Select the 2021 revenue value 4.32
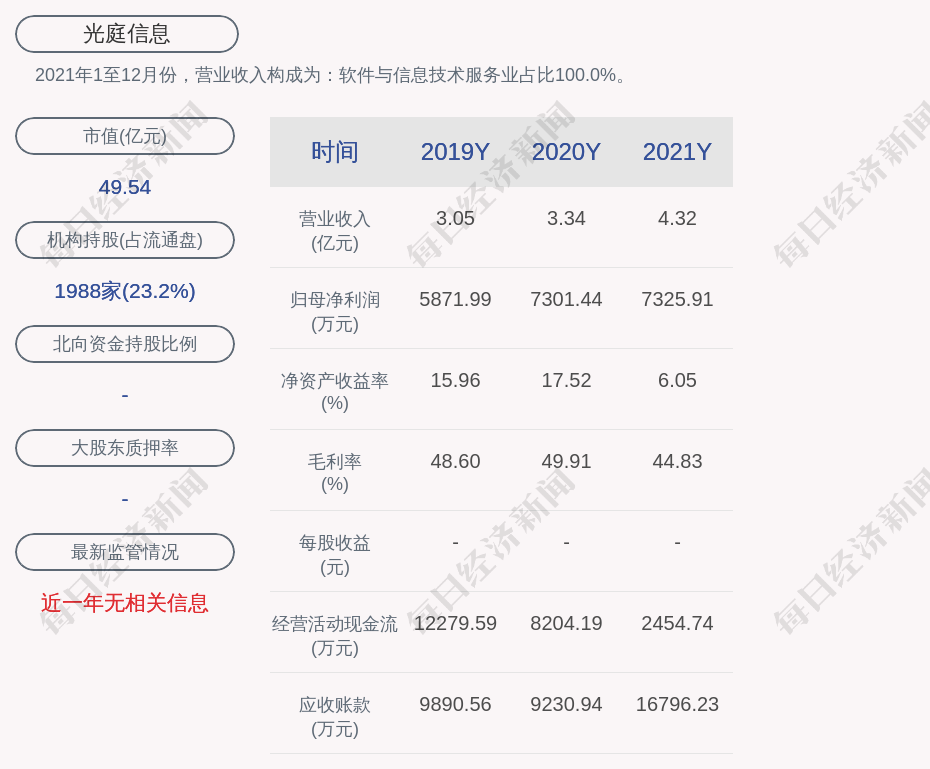930x769 pixels. [x=677, y=218]
